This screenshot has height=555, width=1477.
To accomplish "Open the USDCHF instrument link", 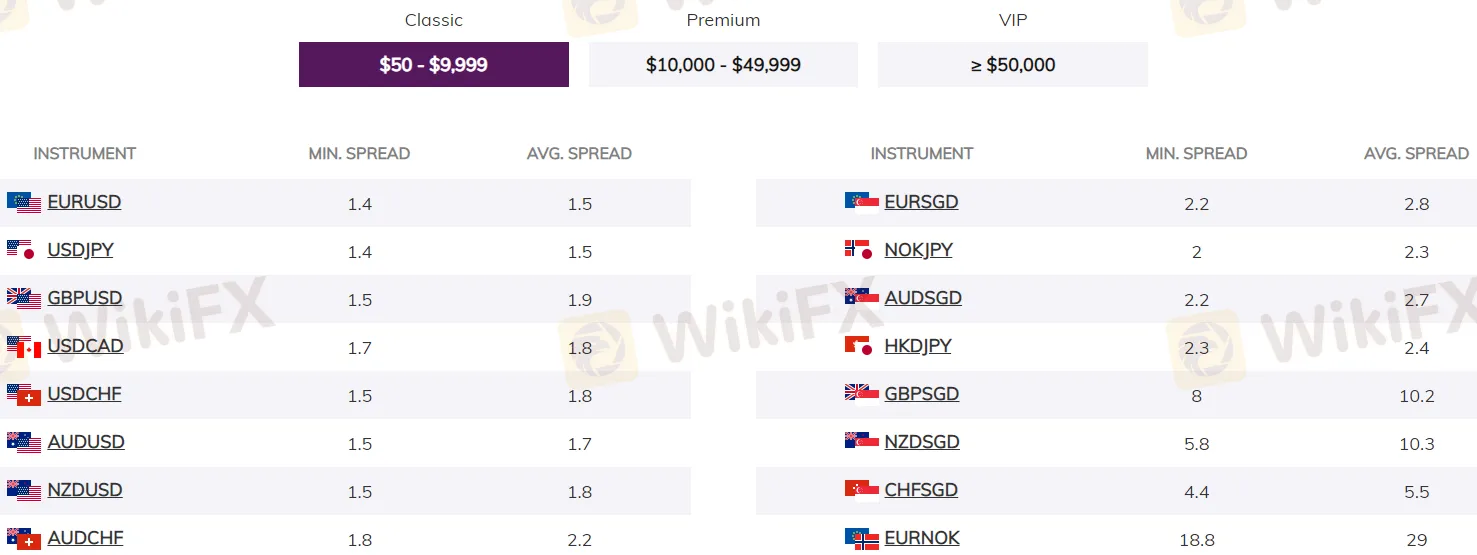I will pos(85,394).
